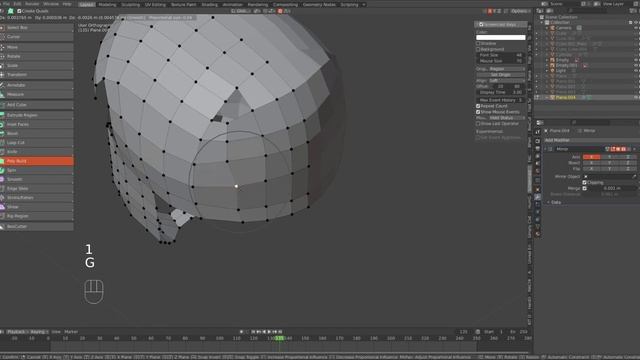Open the Add Modifier dropdown

point(591,140)
